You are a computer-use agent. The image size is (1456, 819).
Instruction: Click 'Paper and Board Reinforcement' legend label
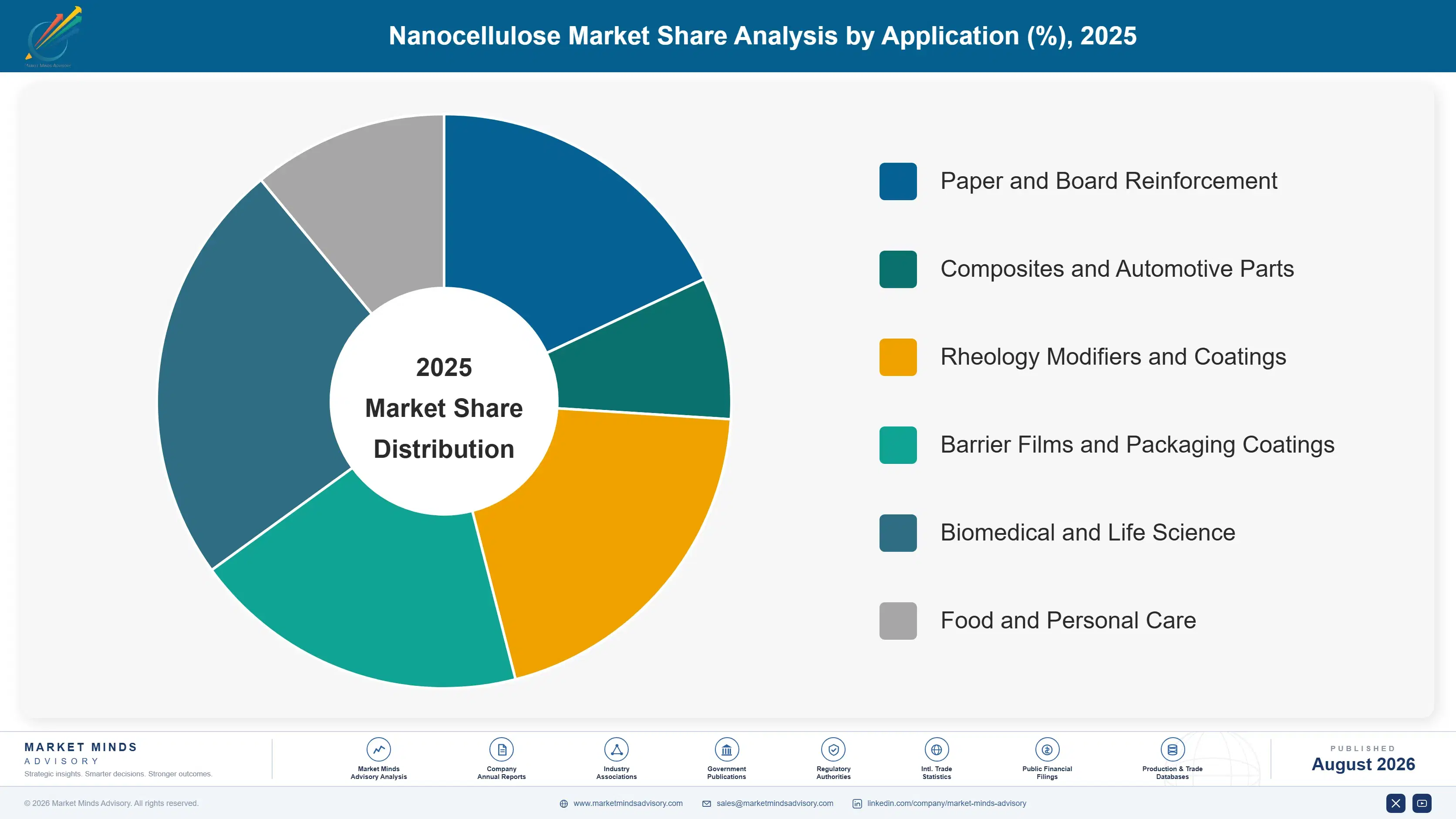click(x=1109, y=181)
